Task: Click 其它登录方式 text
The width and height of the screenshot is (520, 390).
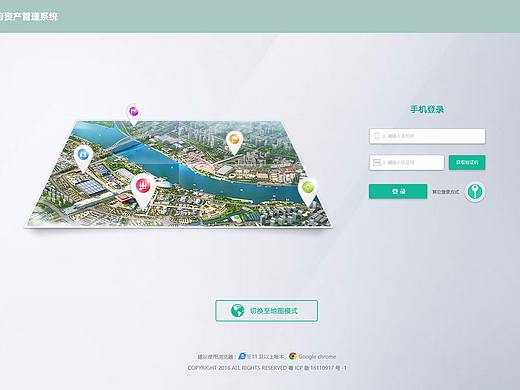Action: point(446,192)
